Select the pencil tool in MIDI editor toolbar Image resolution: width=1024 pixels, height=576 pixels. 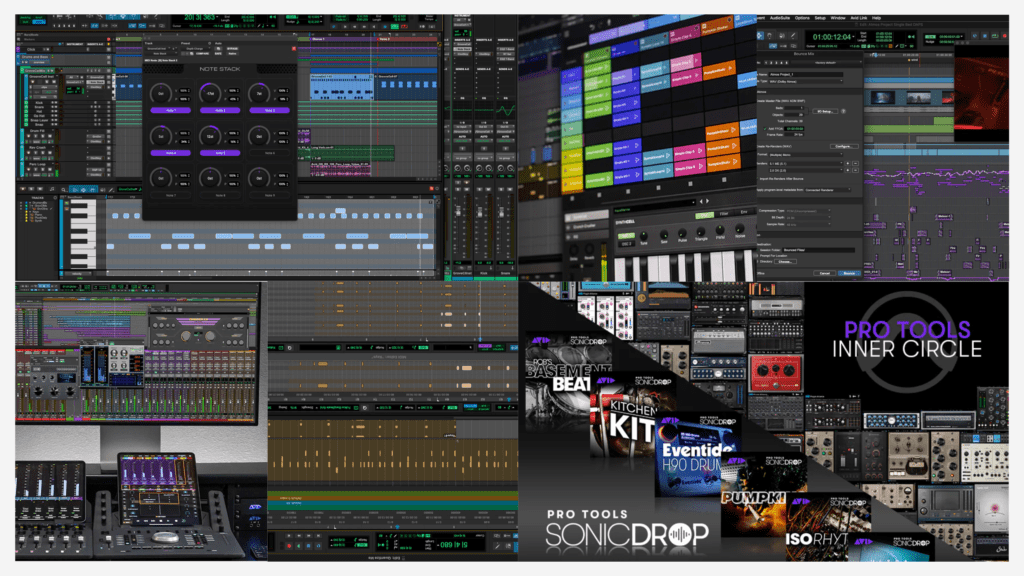[x=112, y=190]
